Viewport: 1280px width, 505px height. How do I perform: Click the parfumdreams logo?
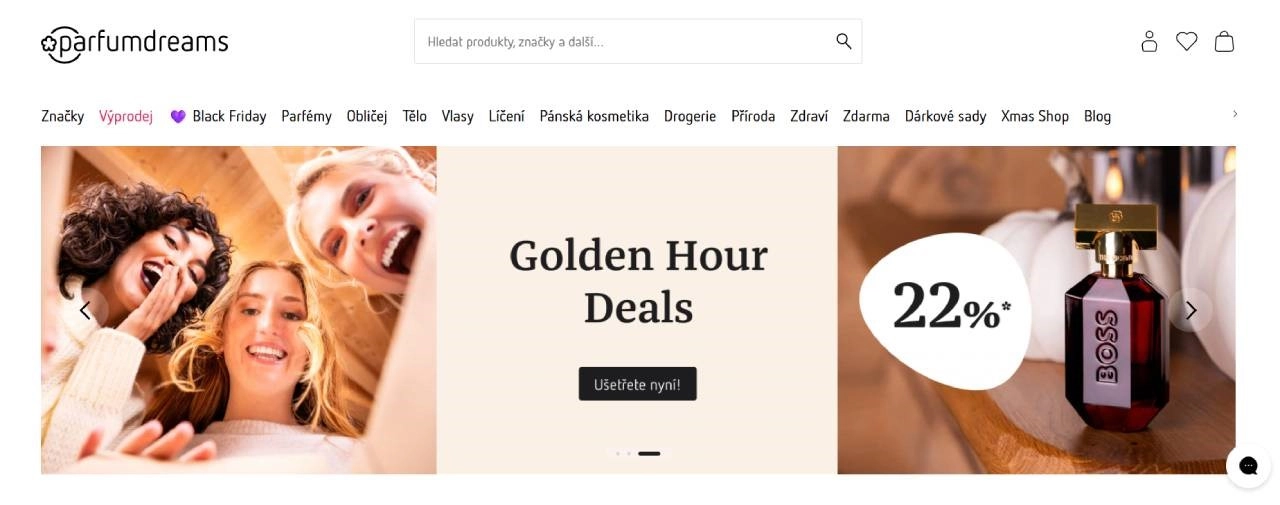(x=135, y=43)
